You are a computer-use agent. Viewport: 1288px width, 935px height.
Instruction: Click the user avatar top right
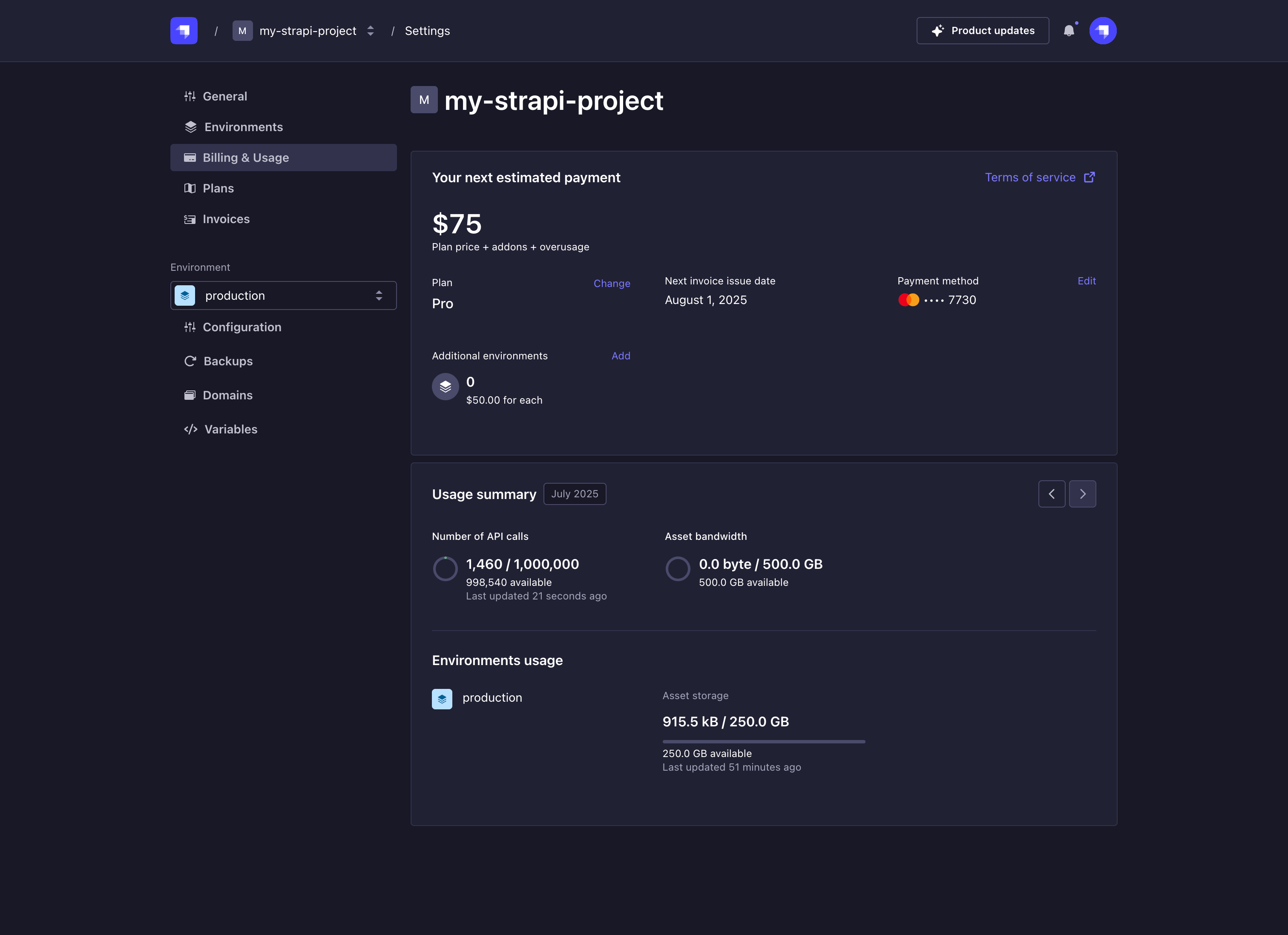1103,31
